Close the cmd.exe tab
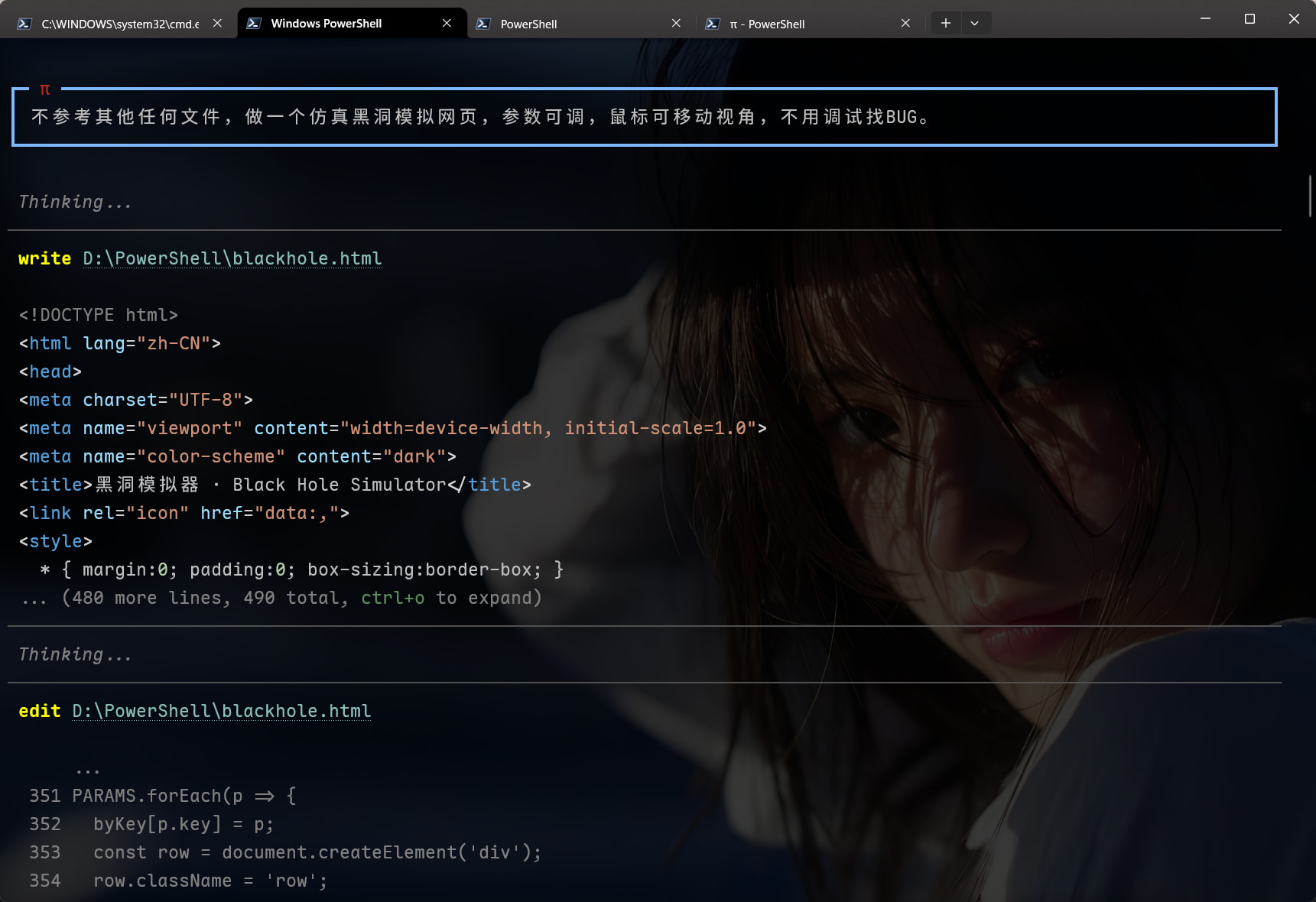 [217, 24]
